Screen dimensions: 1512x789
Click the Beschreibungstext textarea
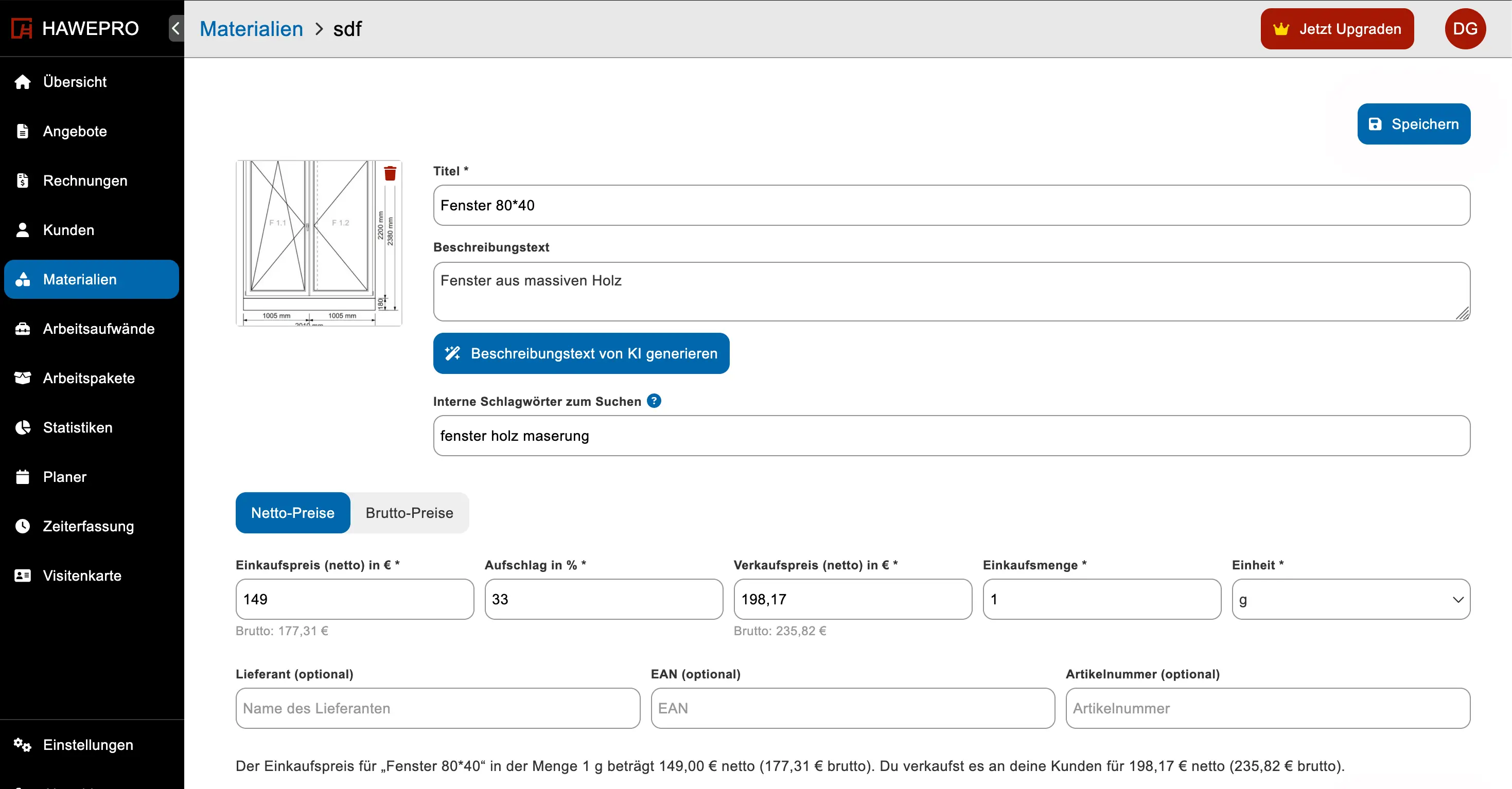click(952, 292)
